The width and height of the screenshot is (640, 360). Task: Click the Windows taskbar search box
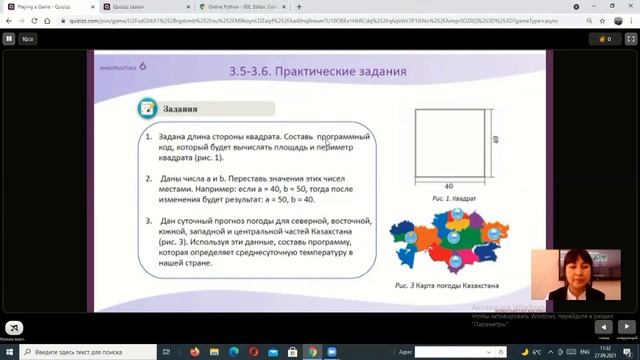coord(88,352)
